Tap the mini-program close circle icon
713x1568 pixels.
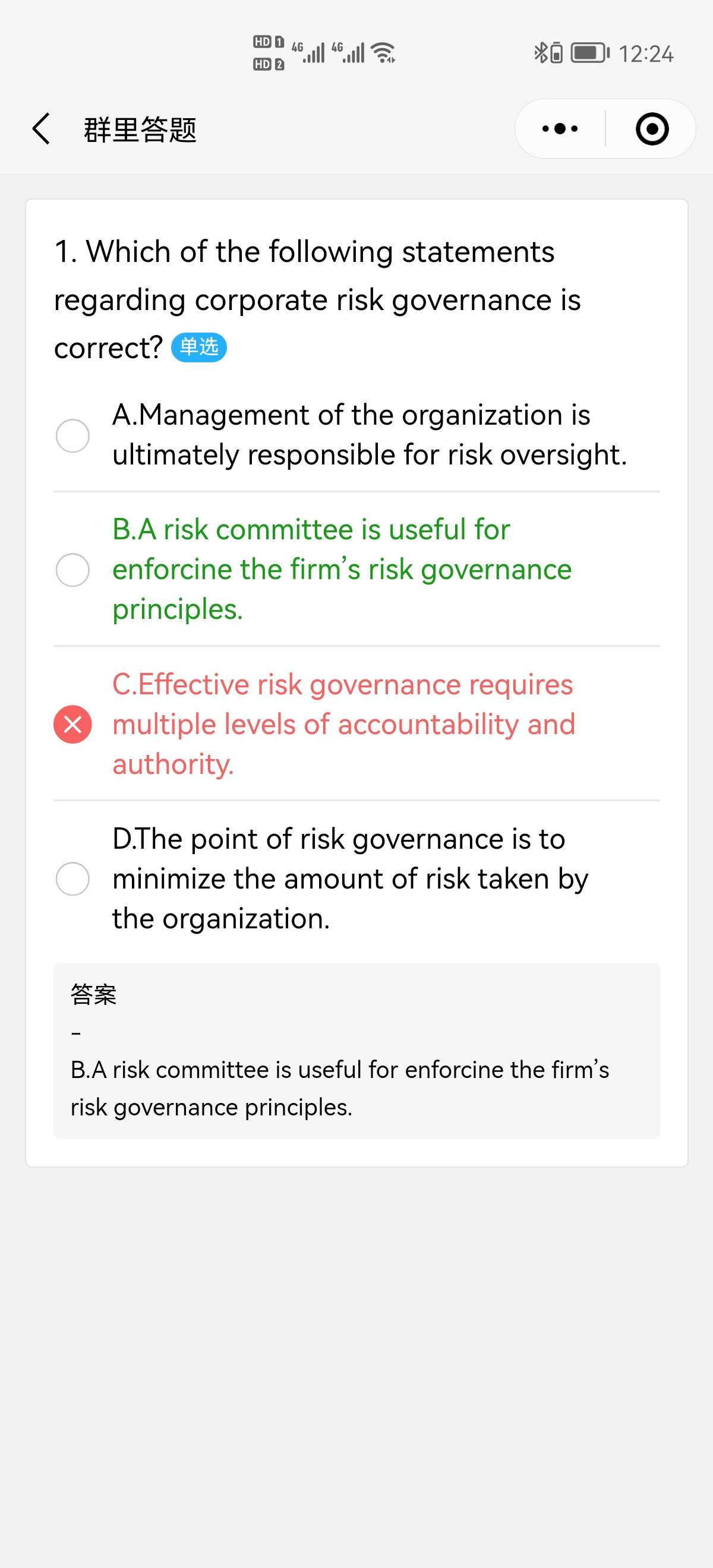point(651,129)
